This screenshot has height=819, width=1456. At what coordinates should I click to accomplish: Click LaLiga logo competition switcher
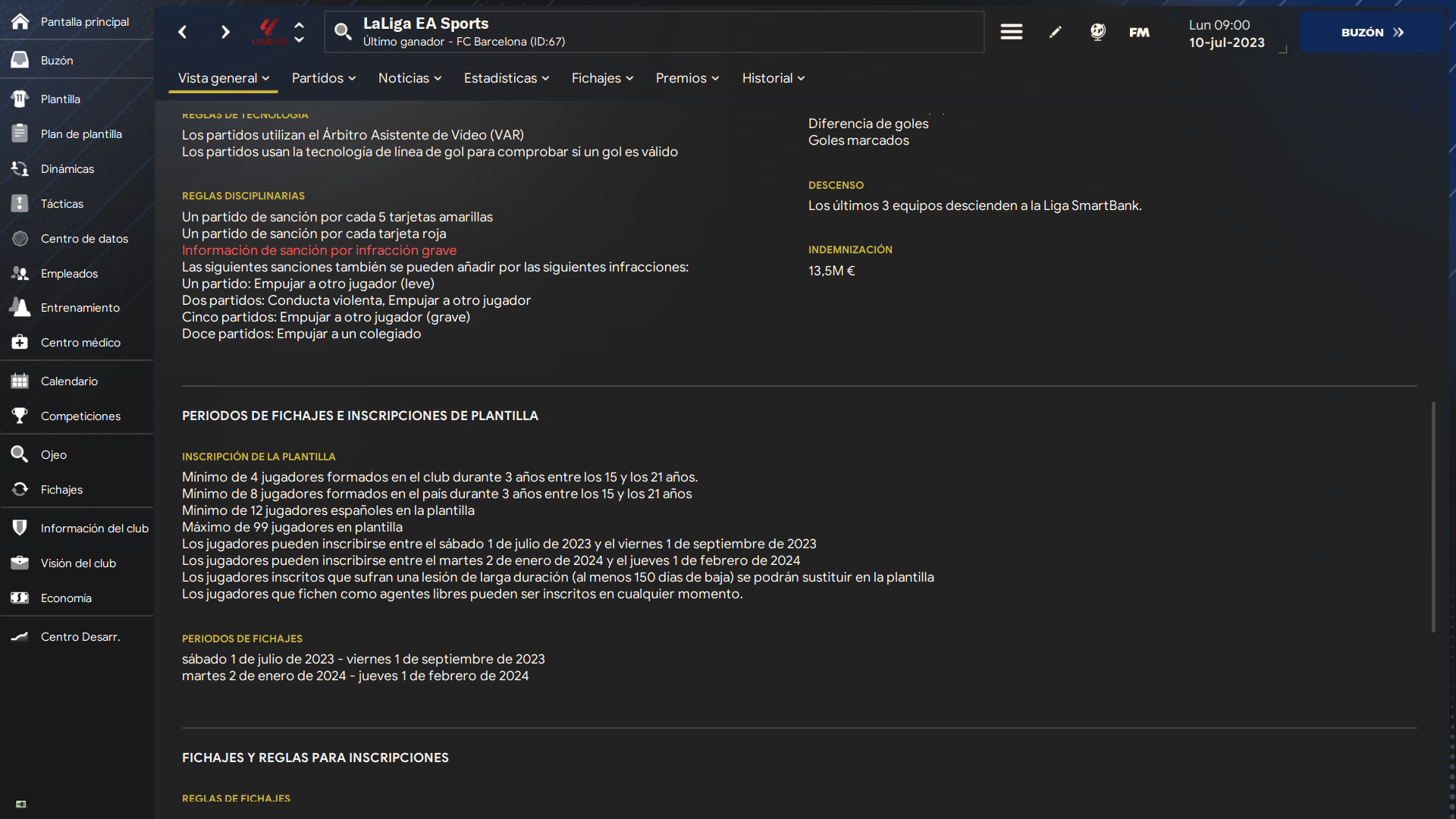pyautogui.click(x=268, y=32)
